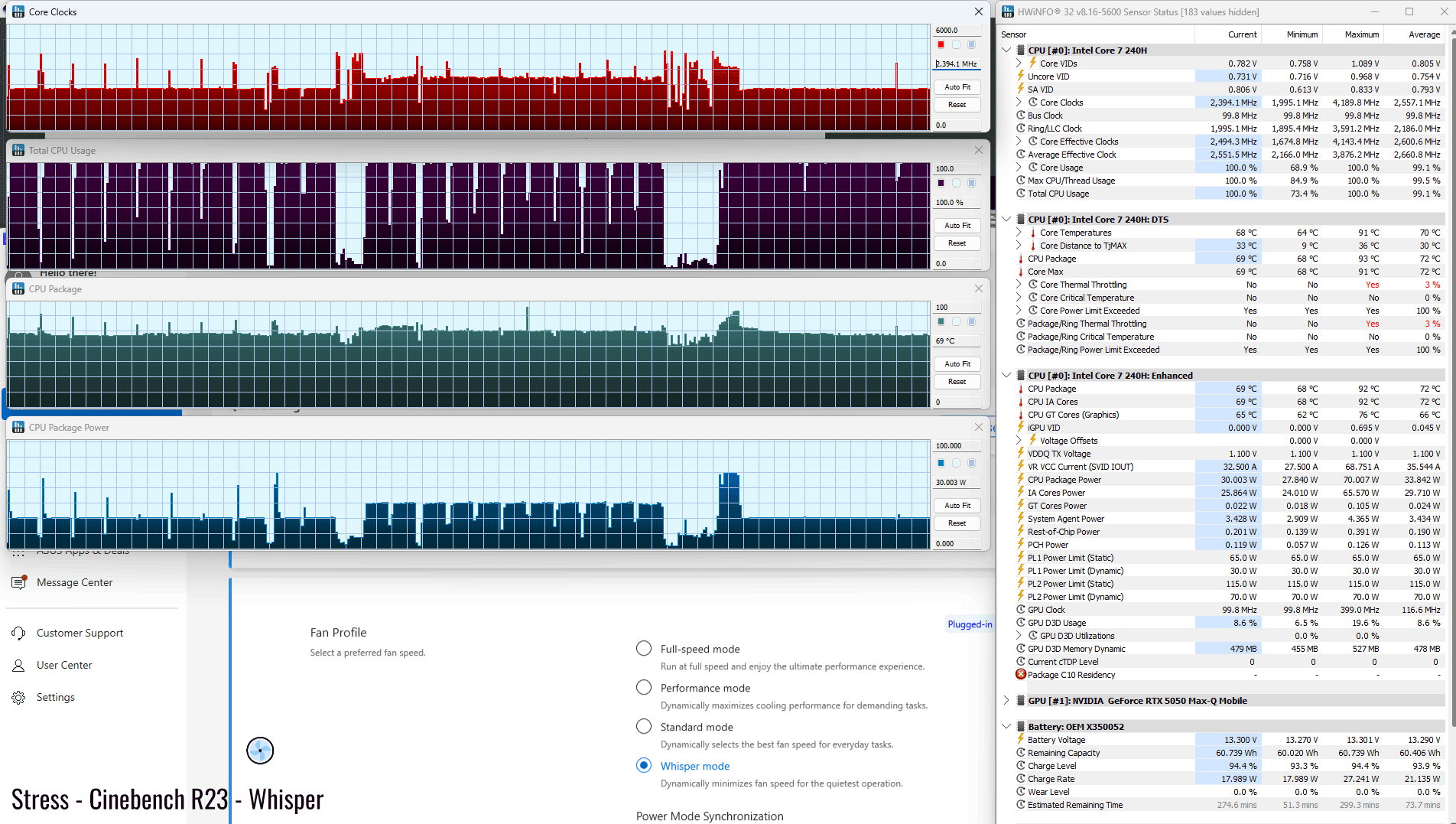Viewport: 1456px width, 824px height.
Task: Click User Center person icon
Action: (x=19, y=665)
